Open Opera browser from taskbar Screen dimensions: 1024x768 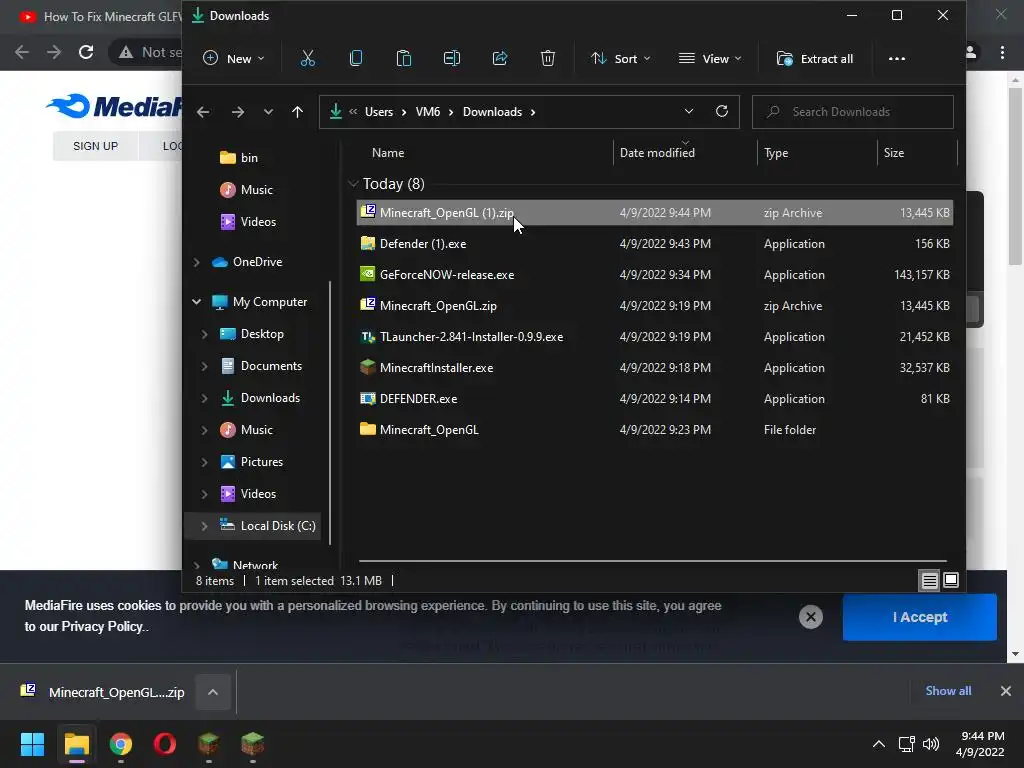tap(165, 744)
